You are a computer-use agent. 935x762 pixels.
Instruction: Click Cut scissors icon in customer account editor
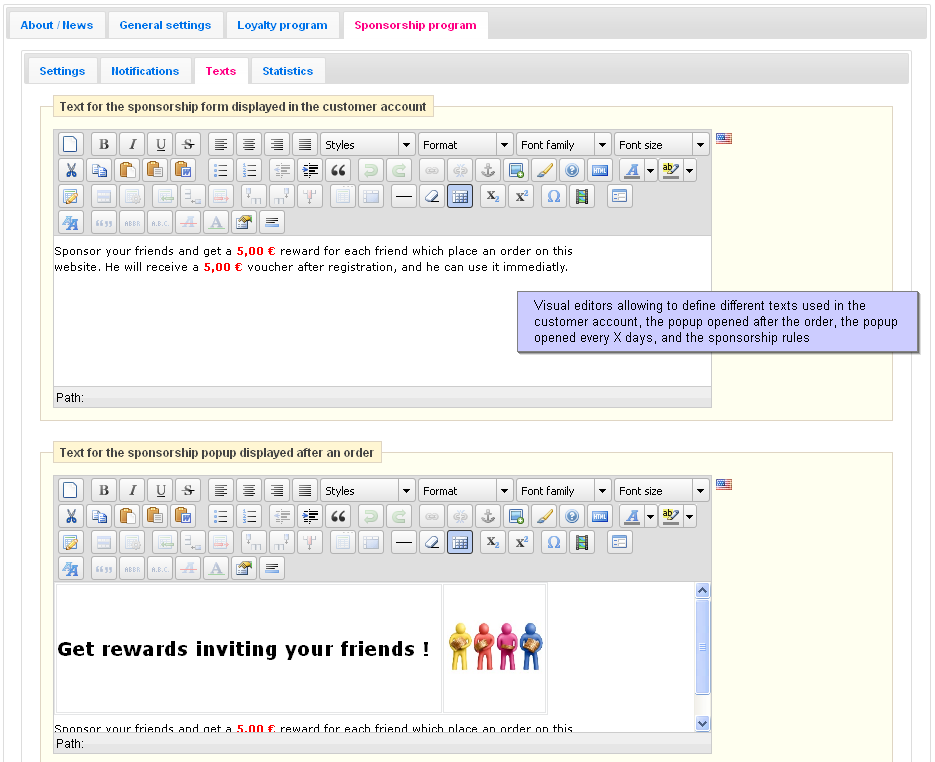click(x=71, y=171)
